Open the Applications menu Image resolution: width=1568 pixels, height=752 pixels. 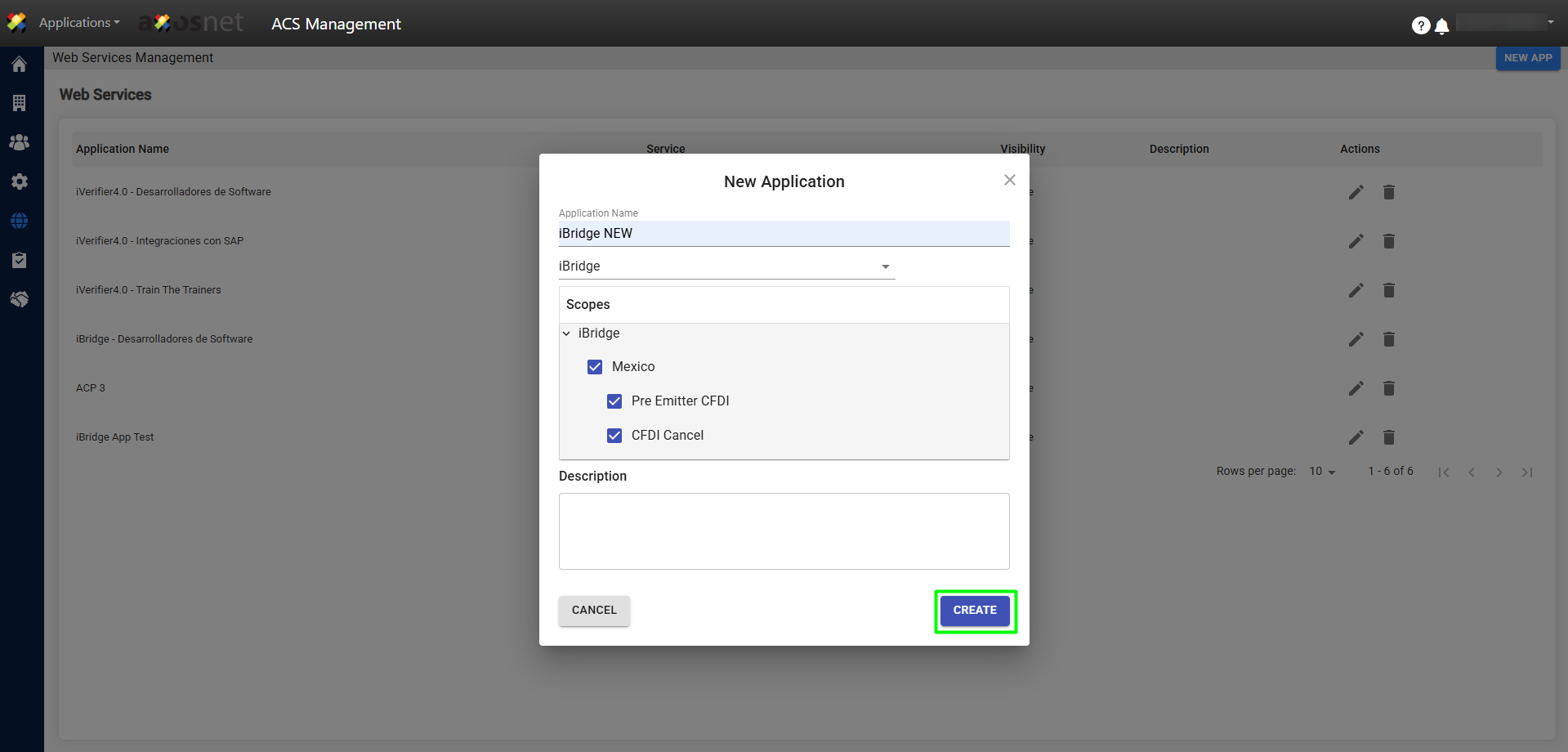point(78,23)
